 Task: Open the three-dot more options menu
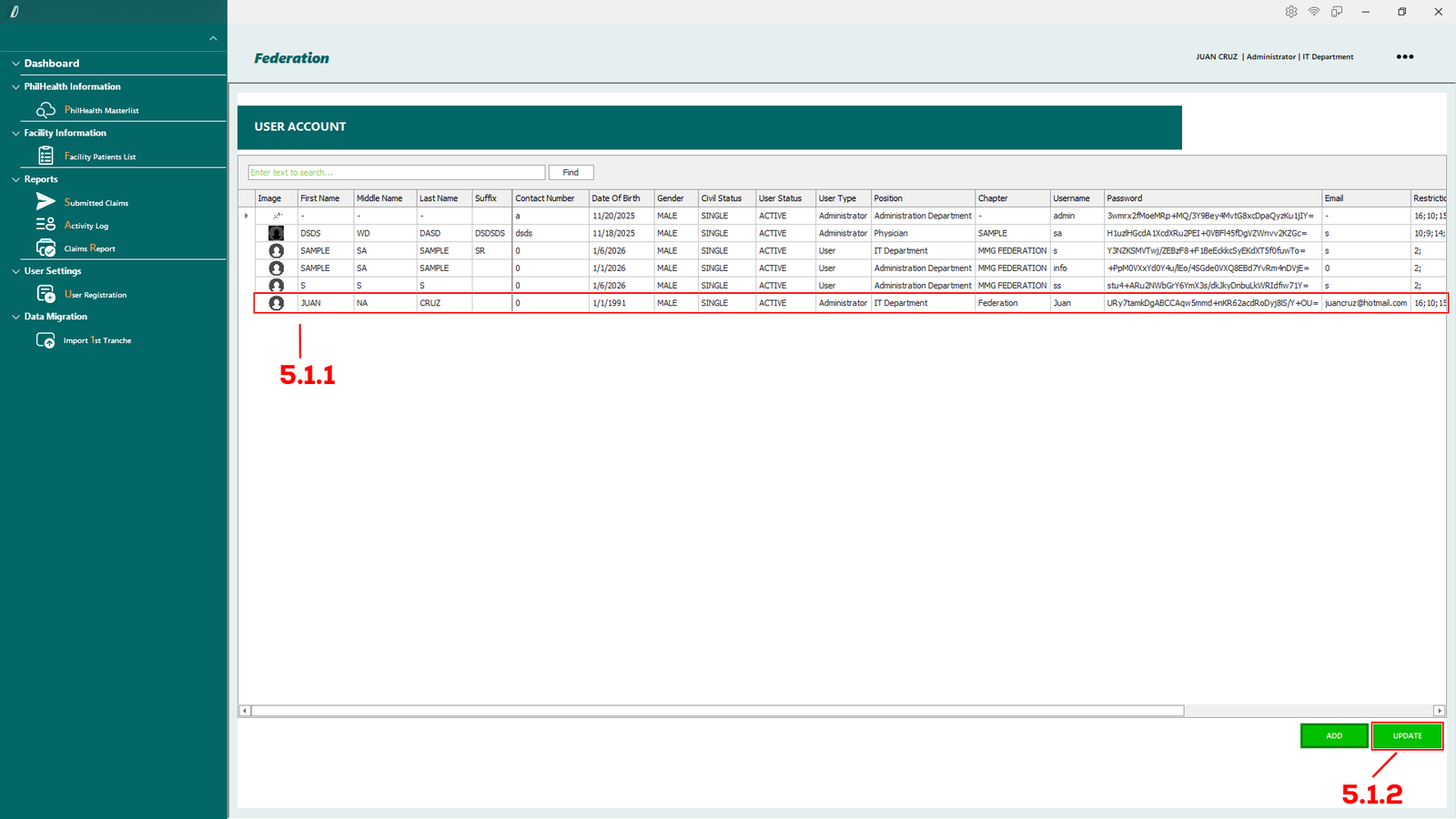coord(1404,56)
